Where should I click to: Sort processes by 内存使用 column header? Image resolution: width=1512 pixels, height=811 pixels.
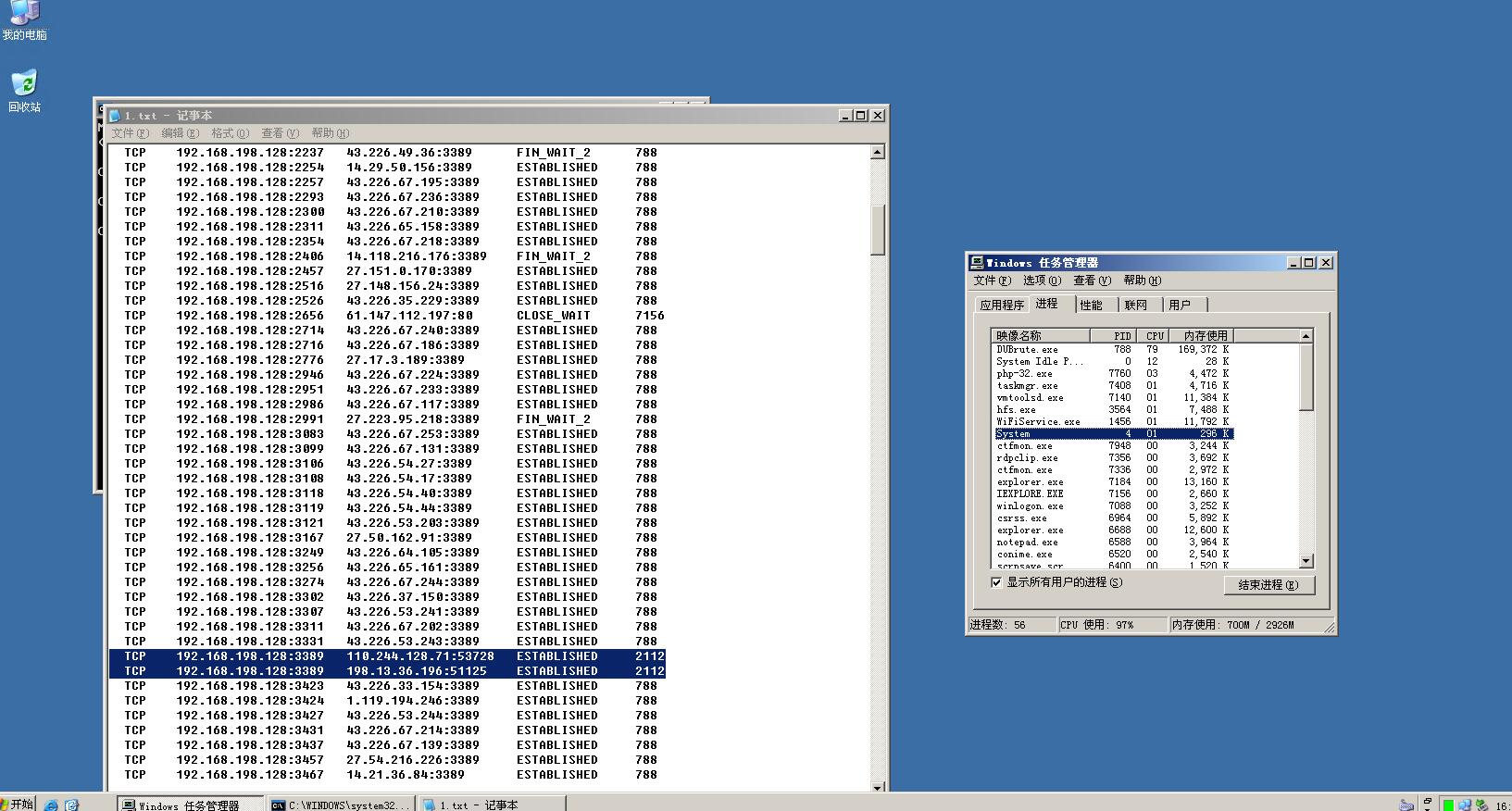tap(1205, 336)
